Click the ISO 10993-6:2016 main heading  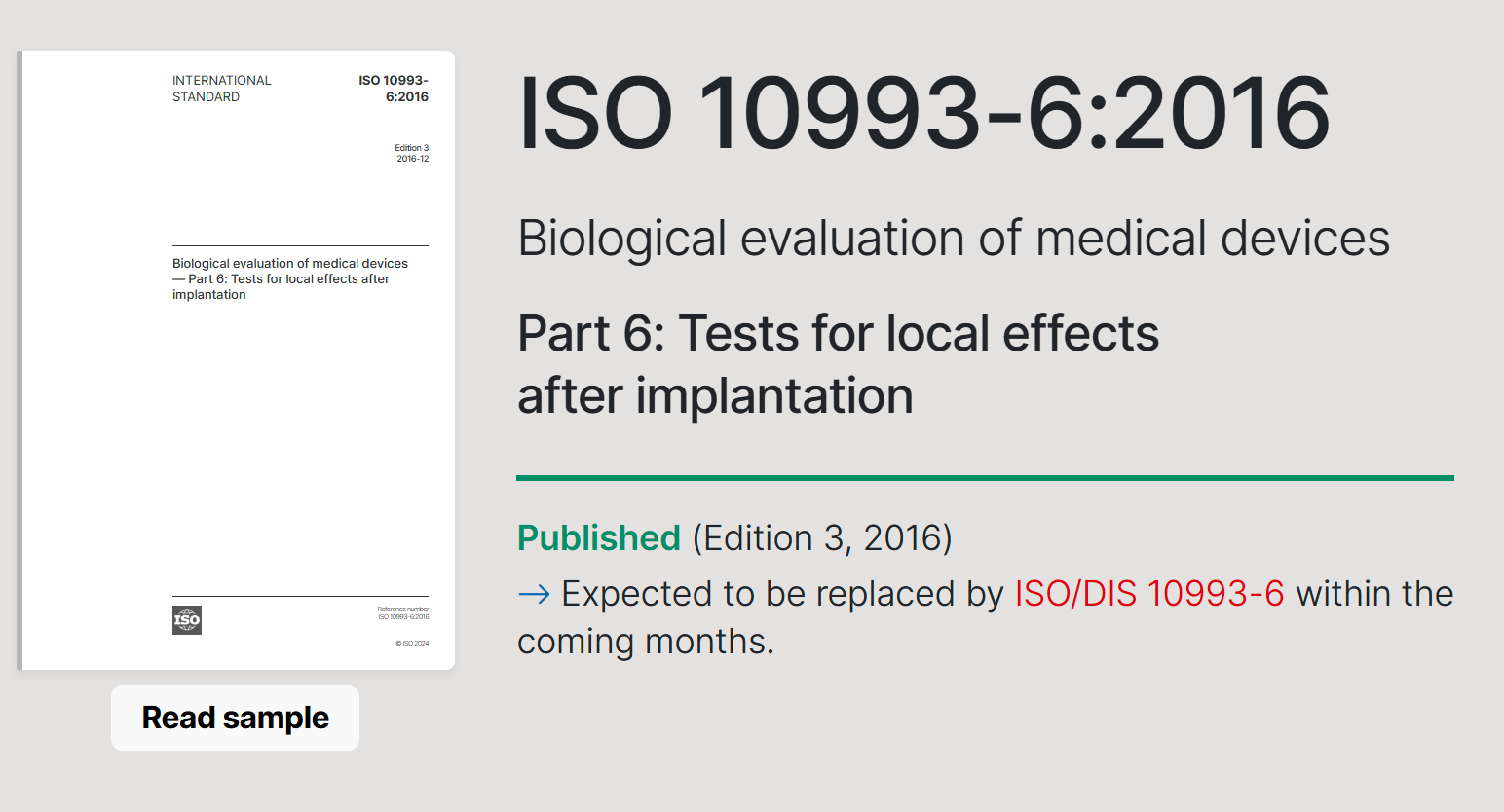(923, 113)
